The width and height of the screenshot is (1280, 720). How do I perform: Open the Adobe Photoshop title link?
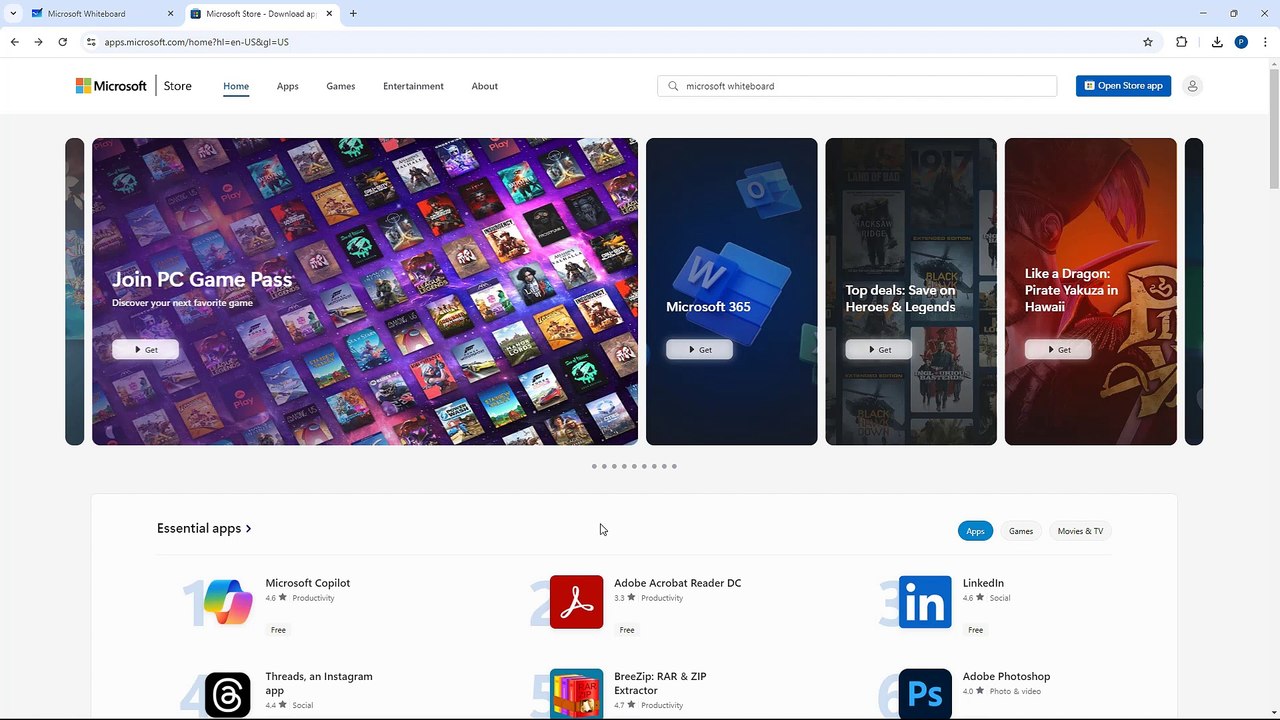pos(1006,677)
